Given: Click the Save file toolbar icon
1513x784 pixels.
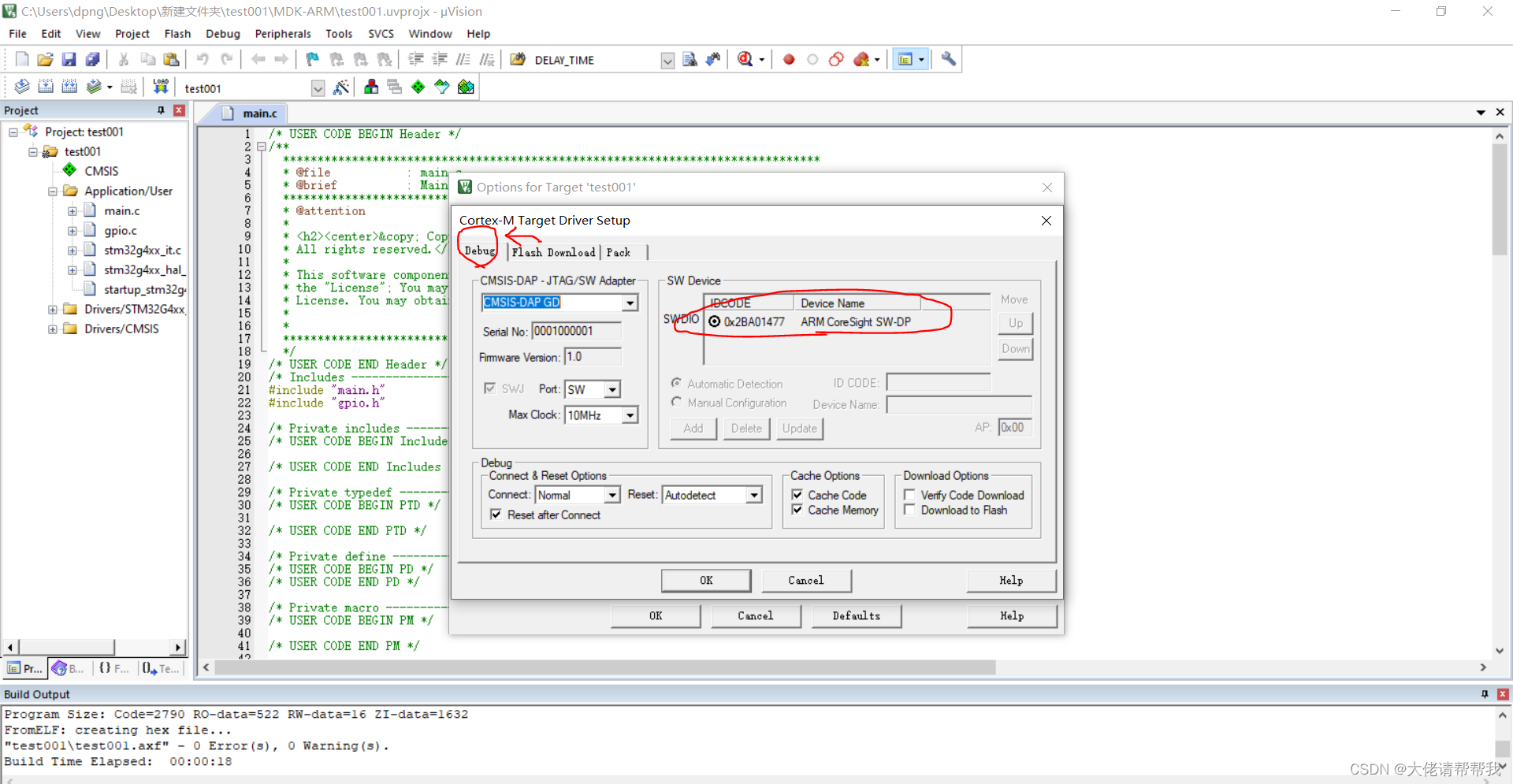Looking at the screenshot, I should tap(69, 59).
